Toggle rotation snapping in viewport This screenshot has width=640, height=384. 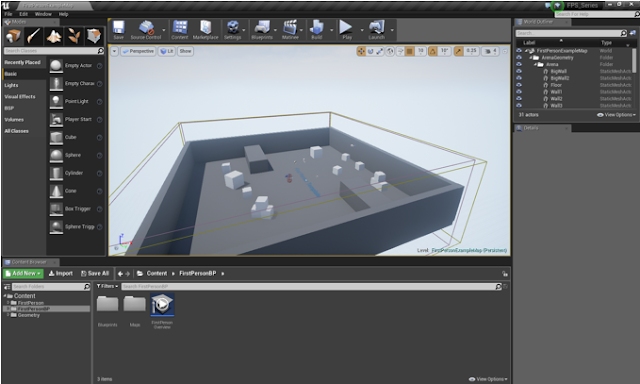[x=432, y=51]
